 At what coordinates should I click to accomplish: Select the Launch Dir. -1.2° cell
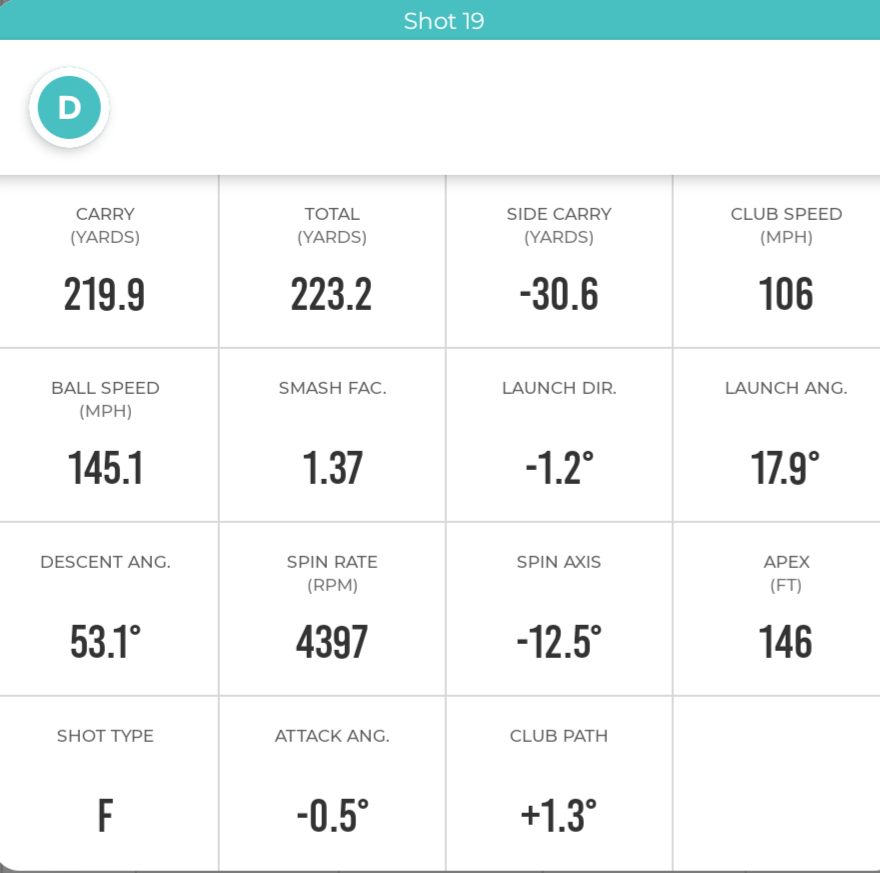tap(559, 435)
